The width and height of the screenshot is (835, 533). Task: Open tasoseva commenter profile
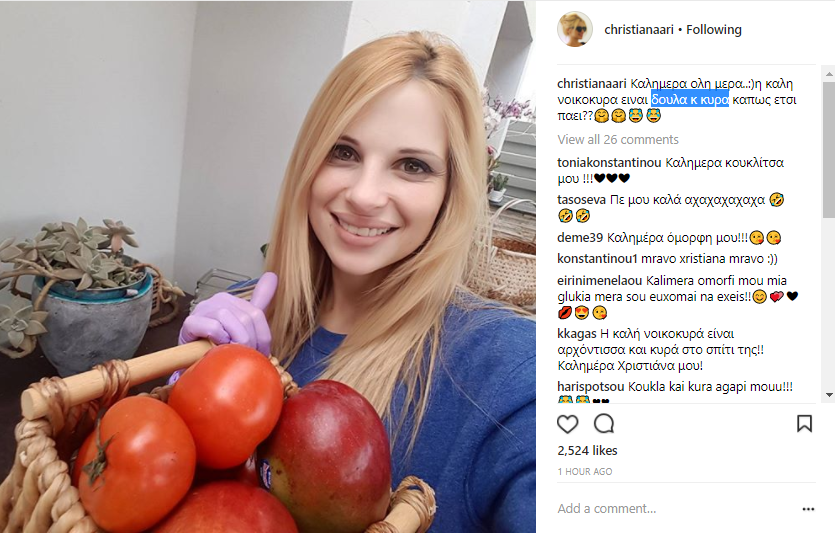(582, 200)
